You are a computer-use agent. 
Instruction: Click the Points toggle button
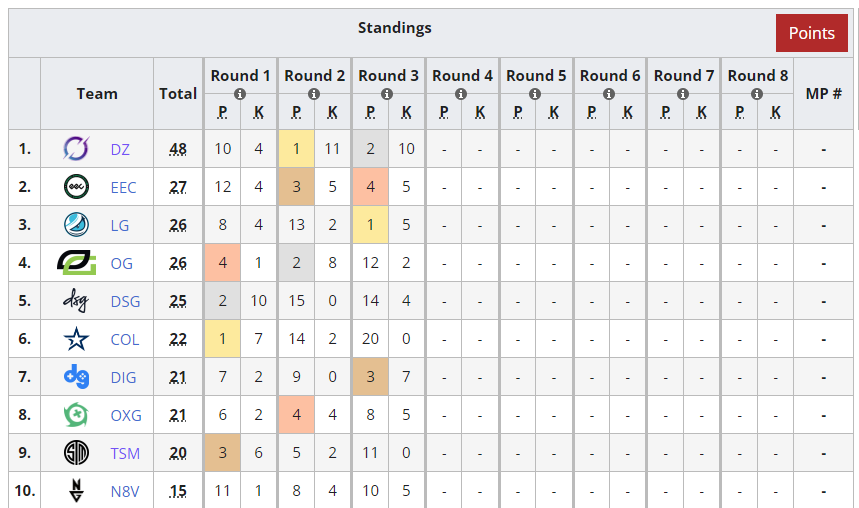[x=811, y=33]
